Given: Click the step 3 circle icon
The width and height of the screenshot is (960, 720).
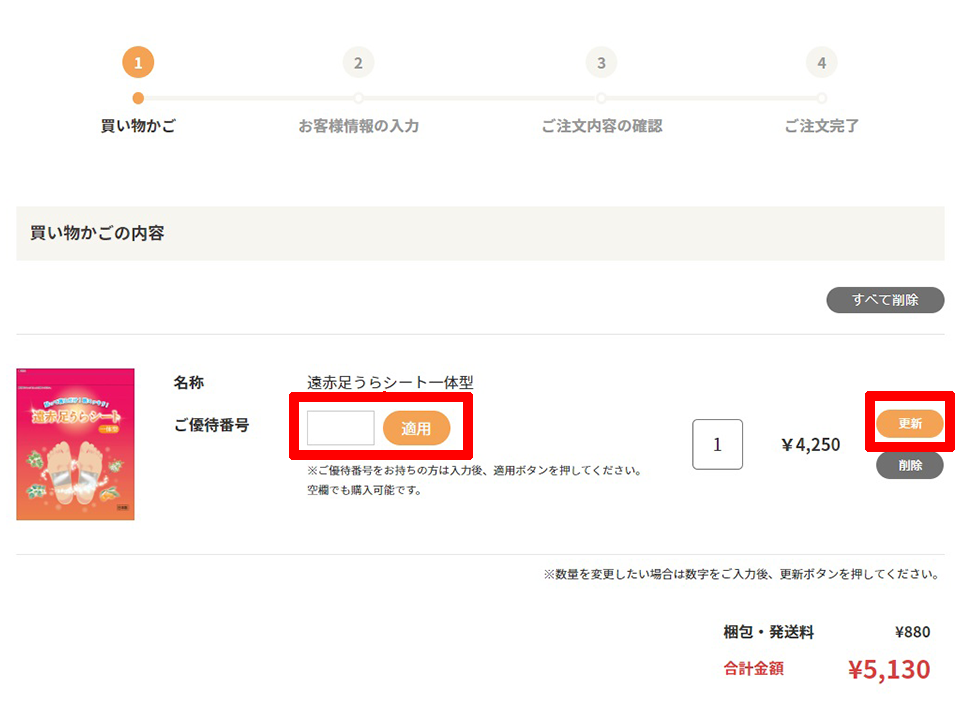Looking at the screenshot, I should pos(601,62).
